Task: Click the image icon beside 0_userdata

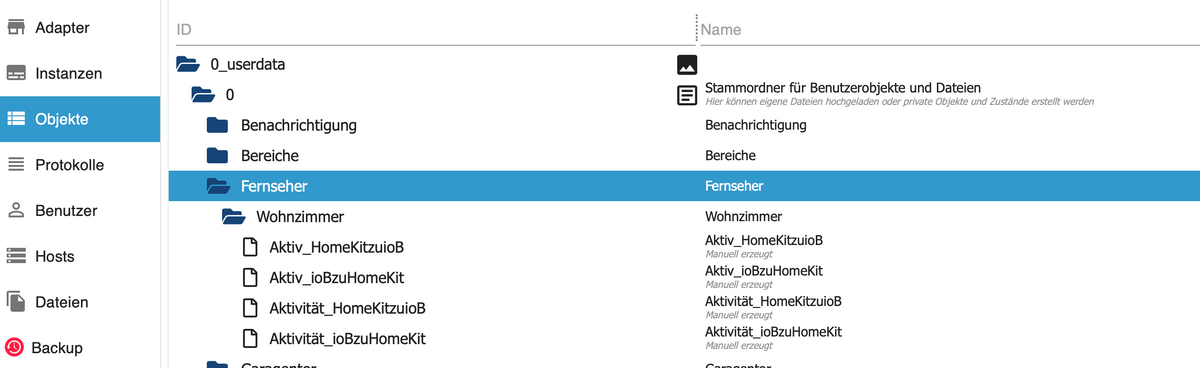Action: tap(687, 65)
